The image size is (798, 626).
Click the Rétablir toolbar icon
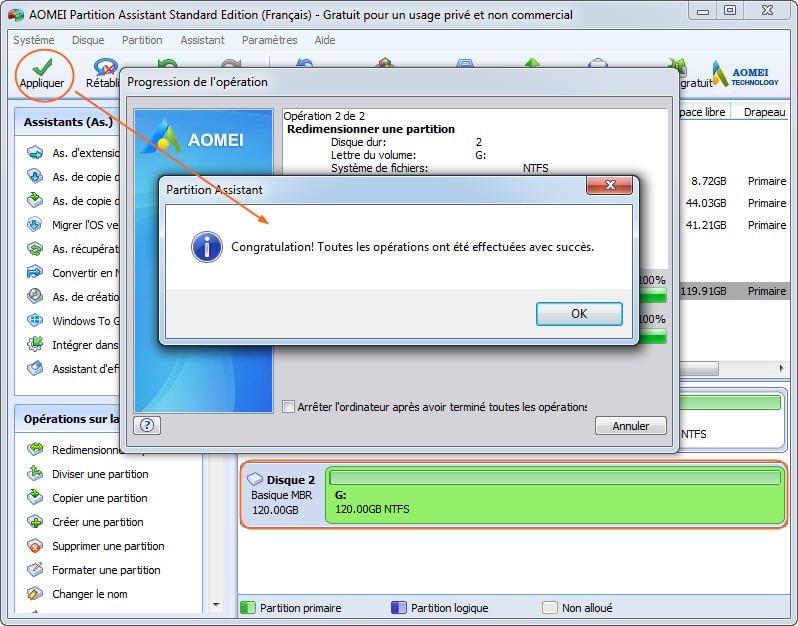coord(106,67)
